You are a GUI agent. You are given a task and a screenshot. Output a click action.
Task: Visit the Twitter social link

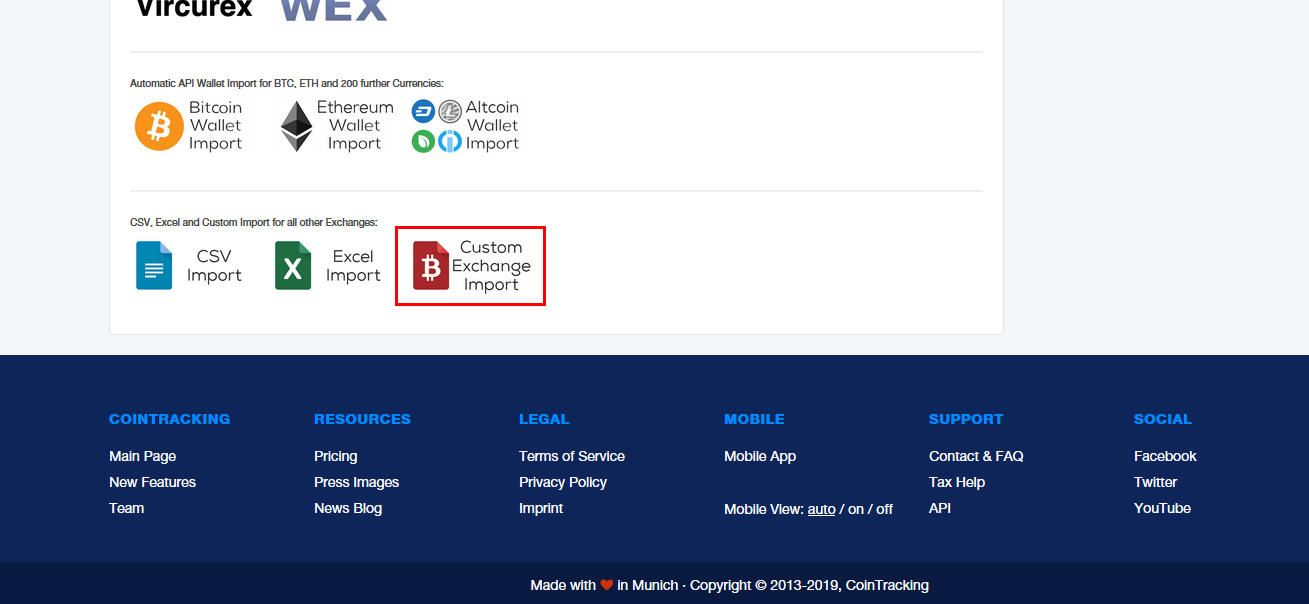click(x=1155, y=482)
